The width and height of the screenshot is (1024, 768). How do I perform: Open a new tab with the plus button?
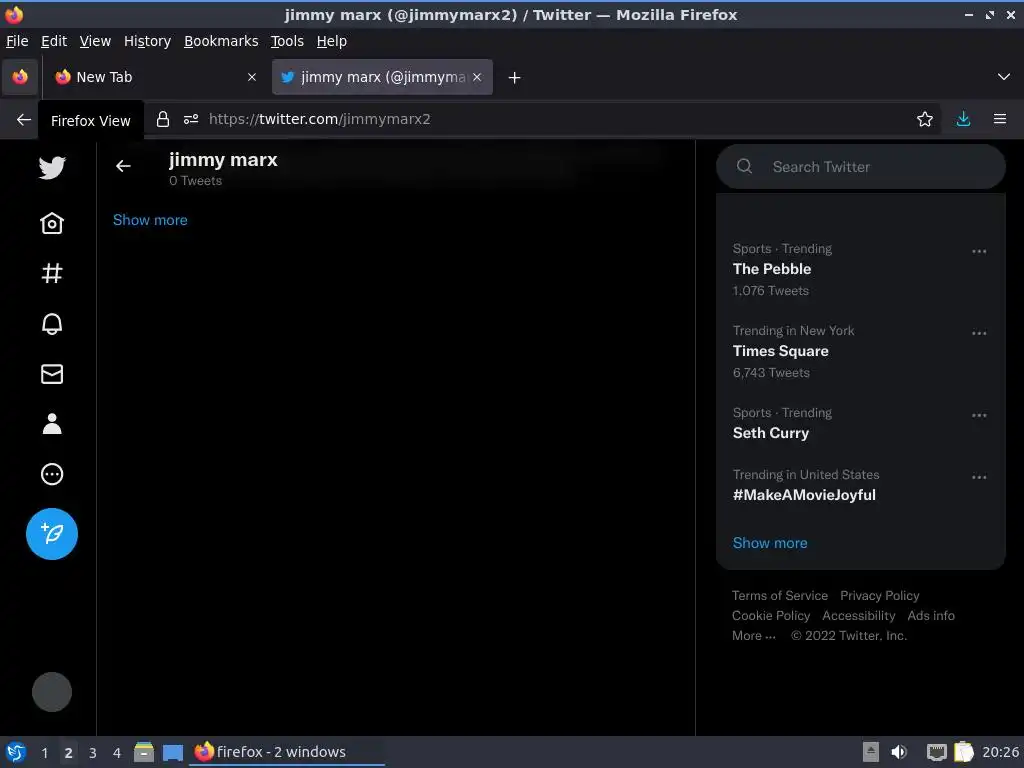coord(515,78)
